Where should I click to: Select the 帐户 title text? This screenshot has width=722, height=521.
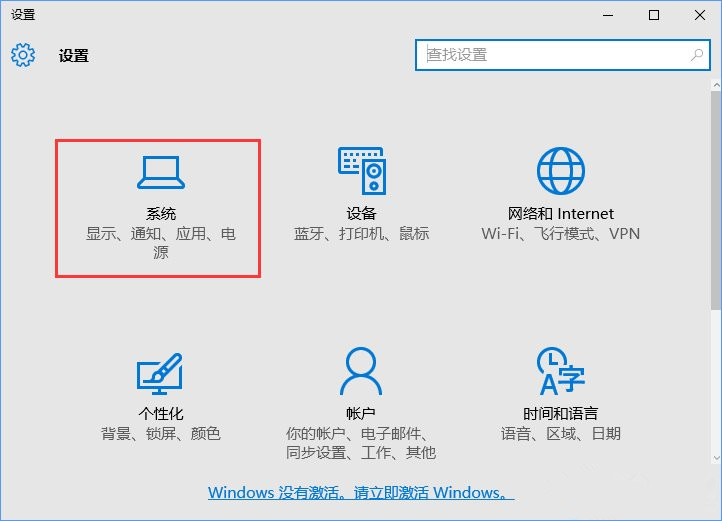tap(361, 414)
